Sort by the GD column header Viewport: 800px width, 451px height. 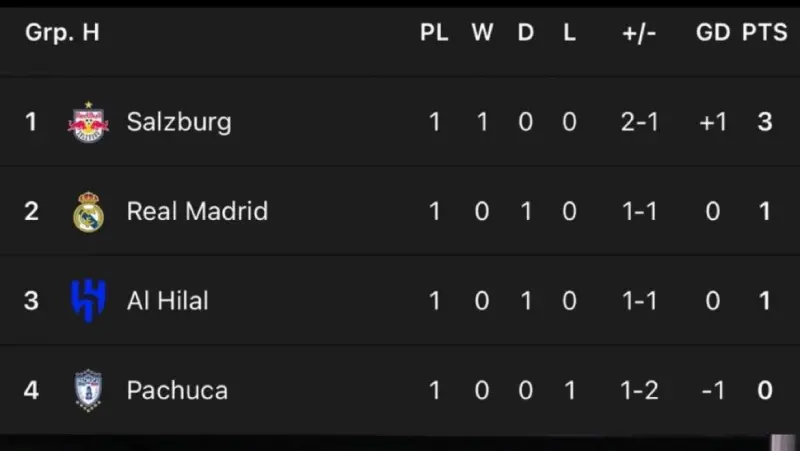pyautogui.click(x=713, y=32)
